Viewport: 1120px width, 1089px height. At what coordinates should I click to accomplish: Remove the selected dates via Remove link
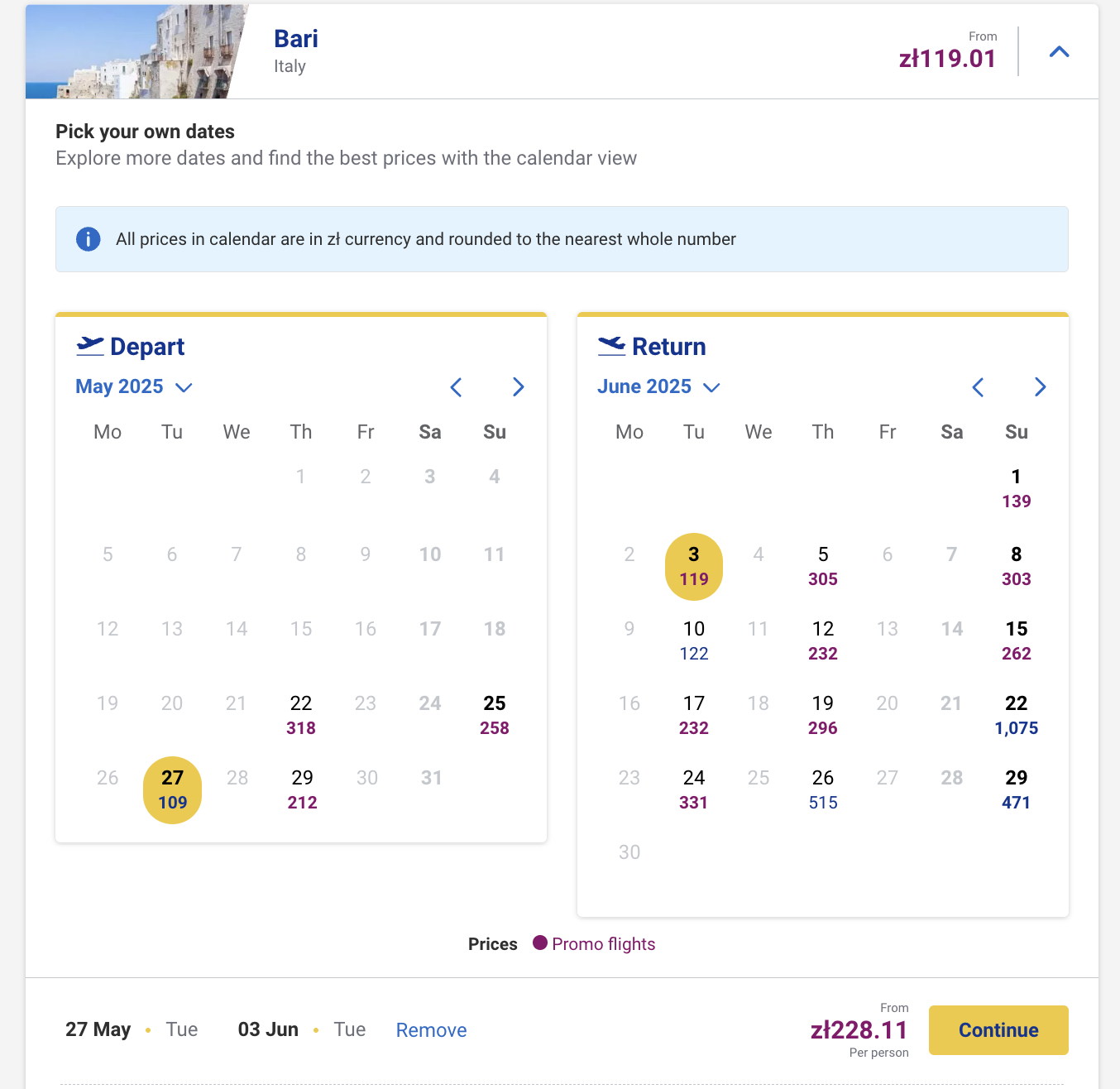pos(431,1030)
